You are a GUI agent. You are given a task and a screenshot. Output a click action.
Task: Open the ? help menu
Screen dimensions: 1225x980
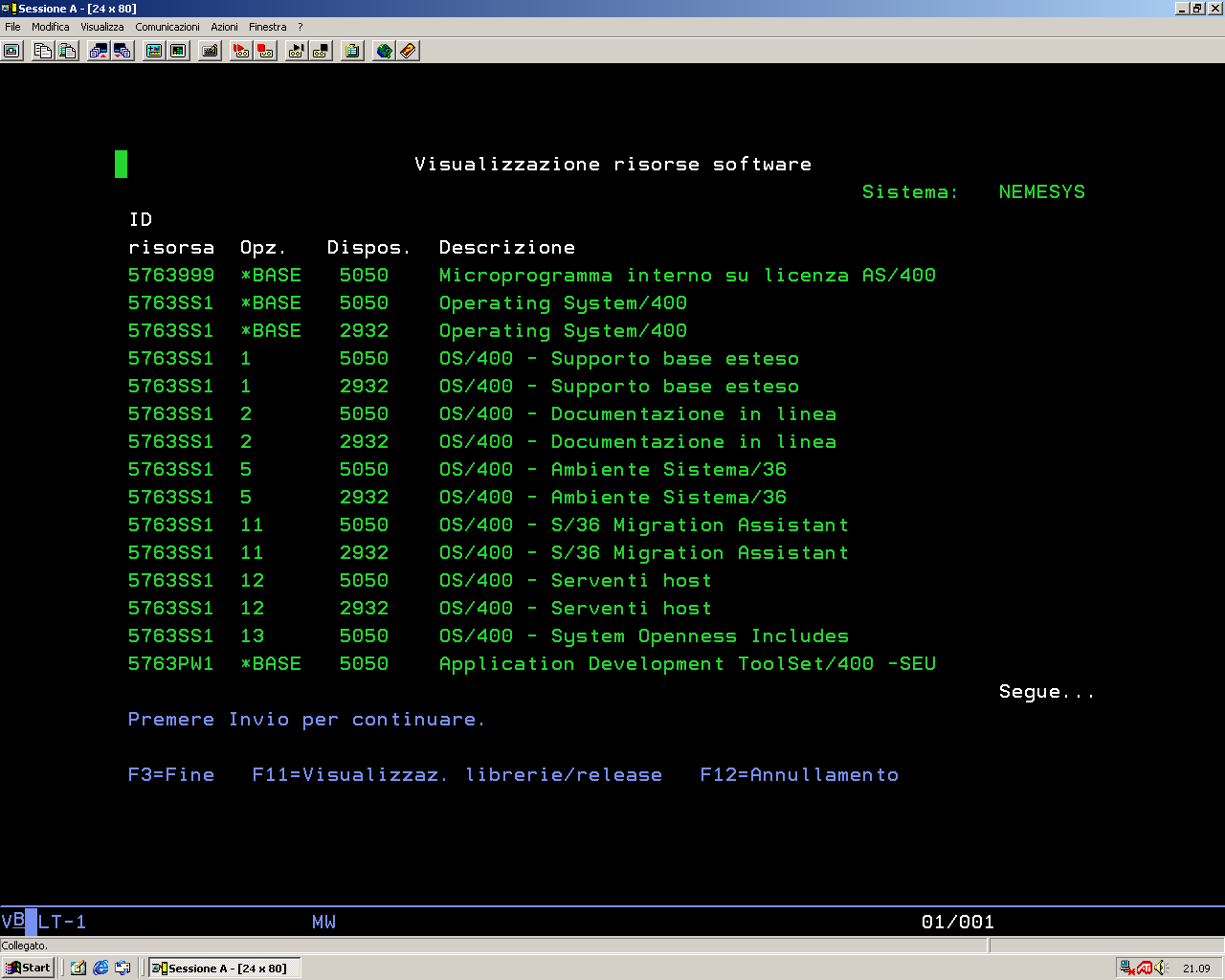(300, 27)
